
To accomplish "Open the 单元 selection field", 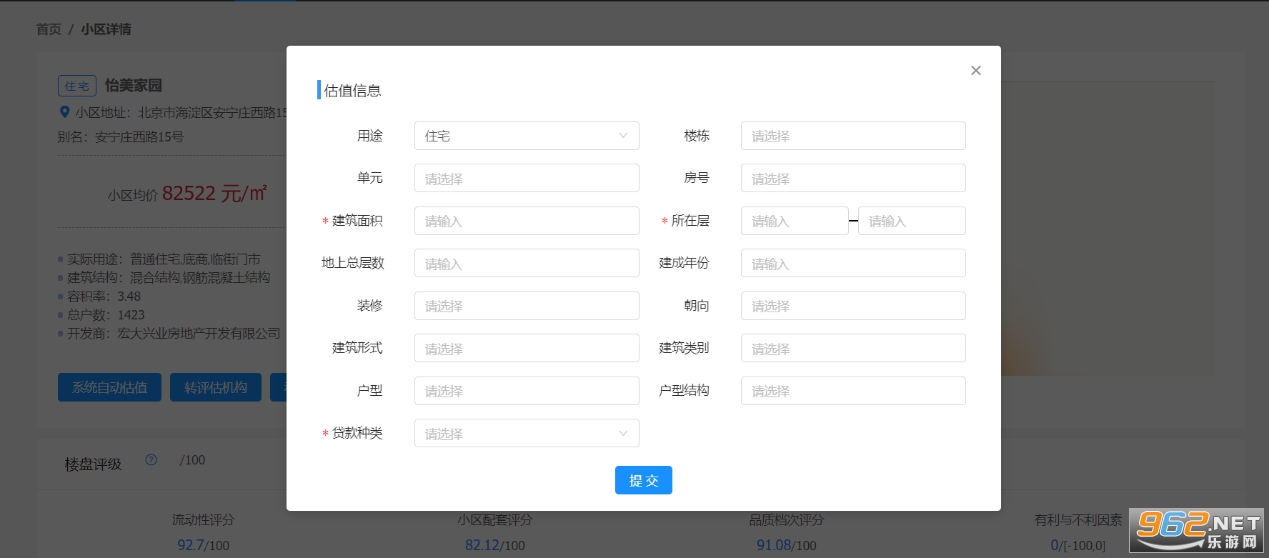I will click(526, 178).
